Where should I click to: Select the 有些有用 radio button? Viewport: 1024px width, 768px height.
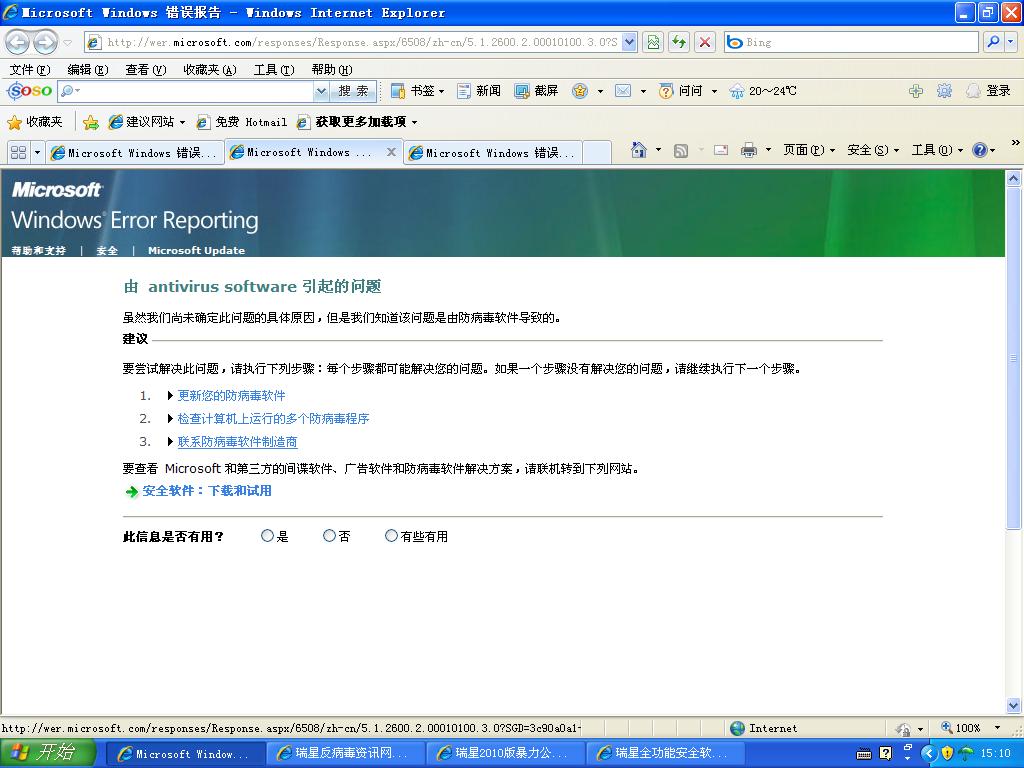[391, 536]
